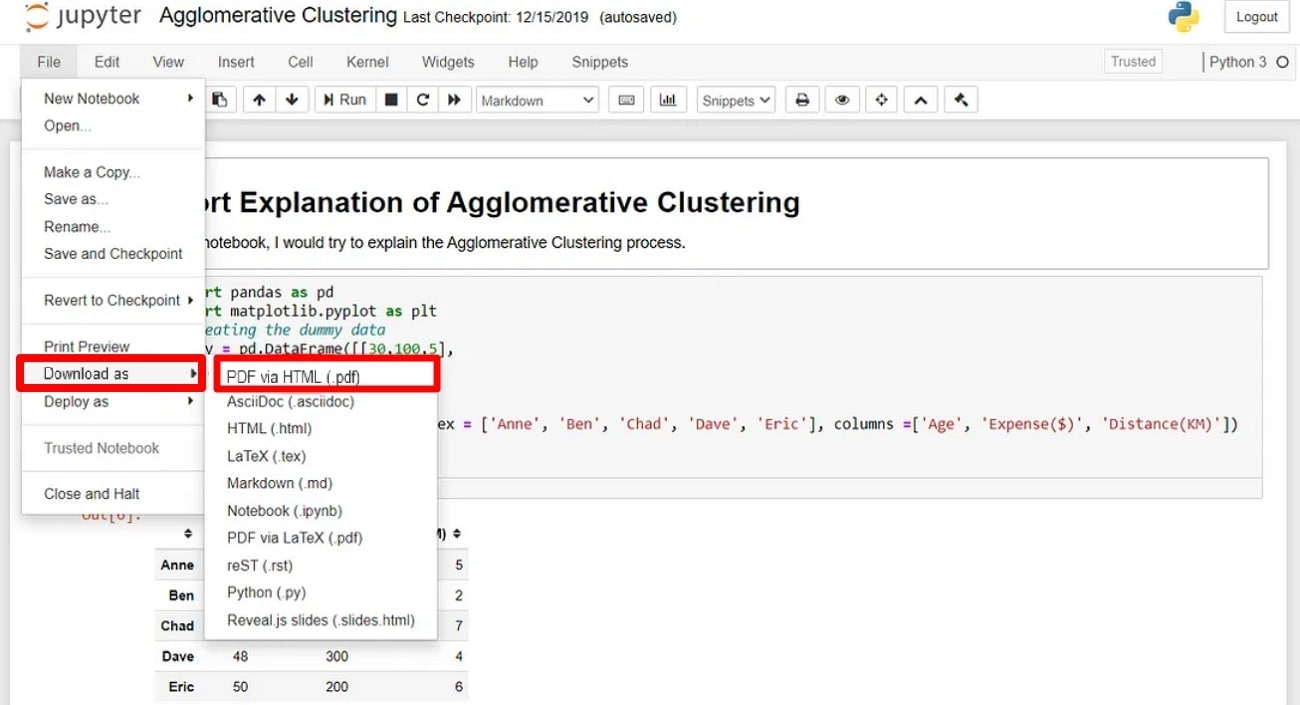Screen dimensions: 1300x705
Task: Open the Widgets menu
Action: coord(448,62)
